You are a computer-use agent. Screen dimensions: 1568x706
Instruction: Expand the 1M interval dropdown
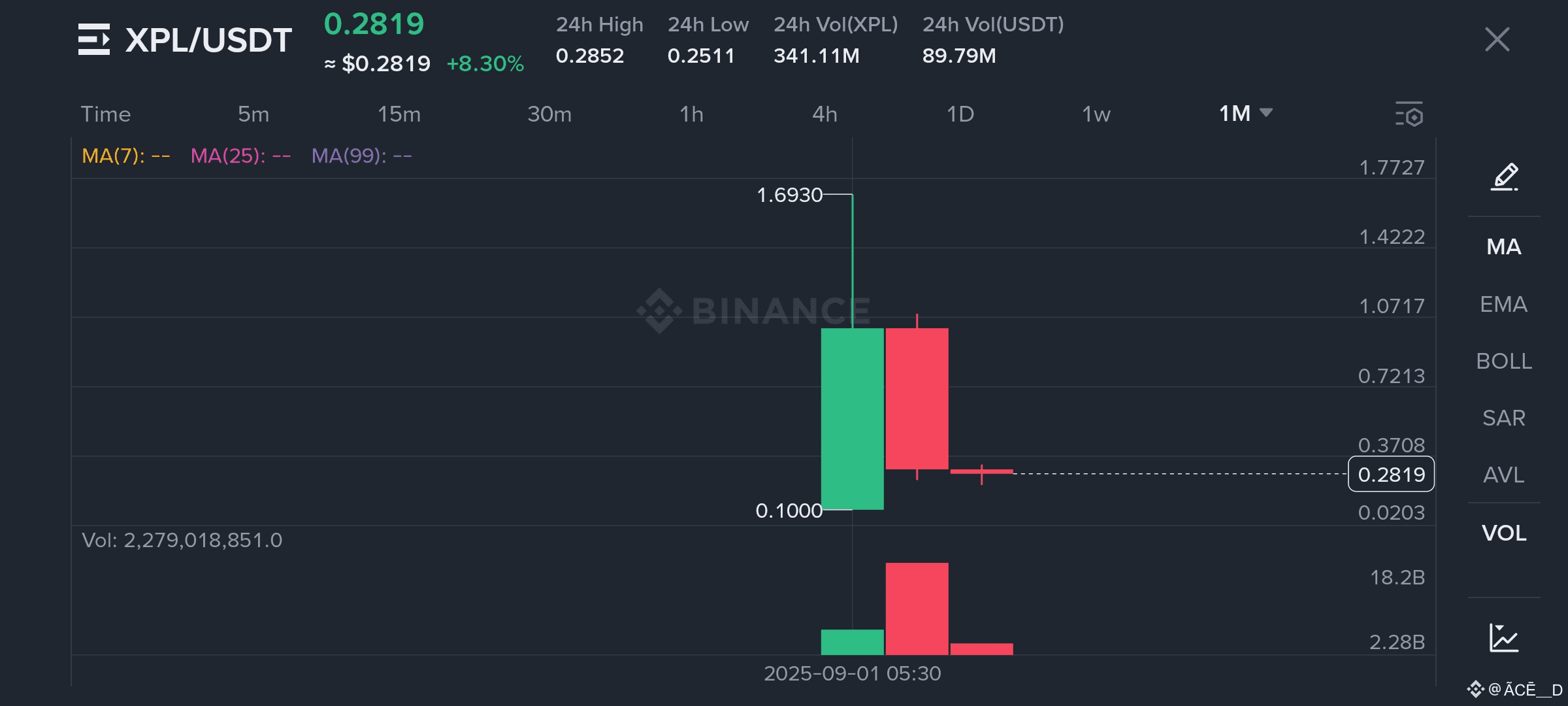(x=1245, y=114)
